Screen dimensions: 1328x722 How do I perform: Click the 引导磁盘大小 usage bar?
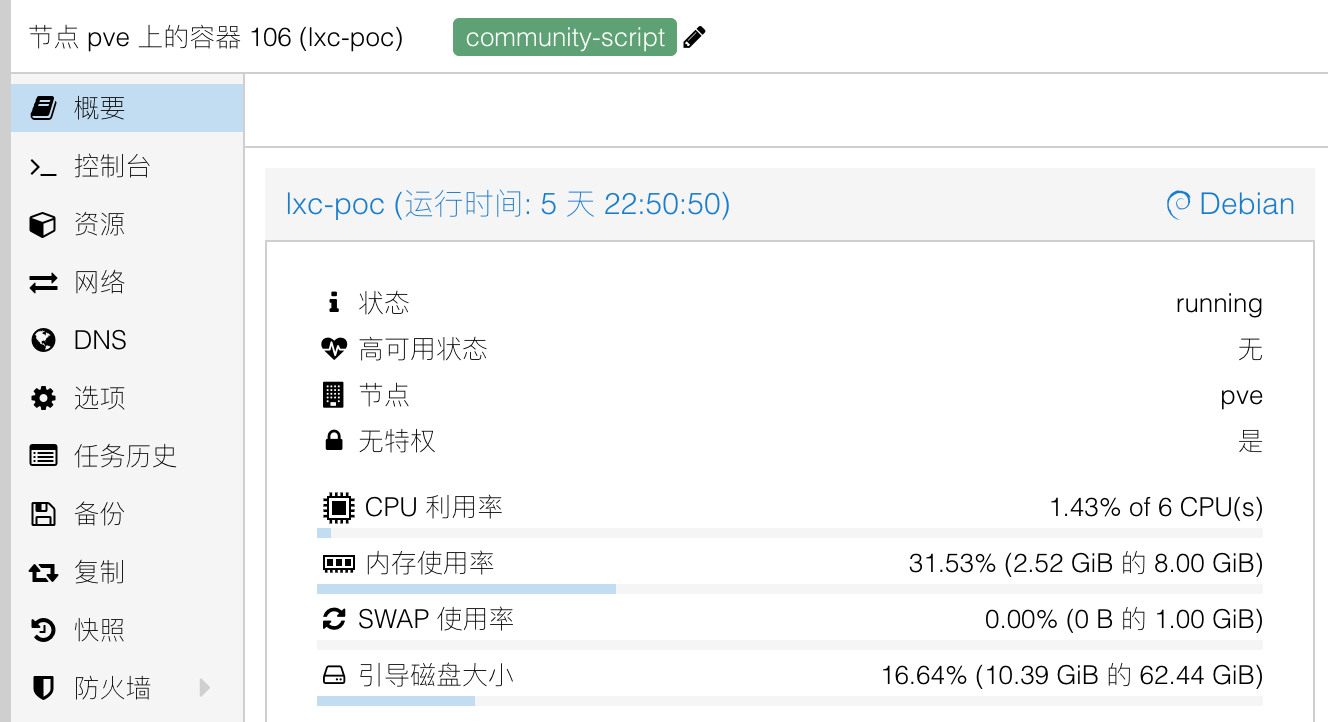[789, 701]
